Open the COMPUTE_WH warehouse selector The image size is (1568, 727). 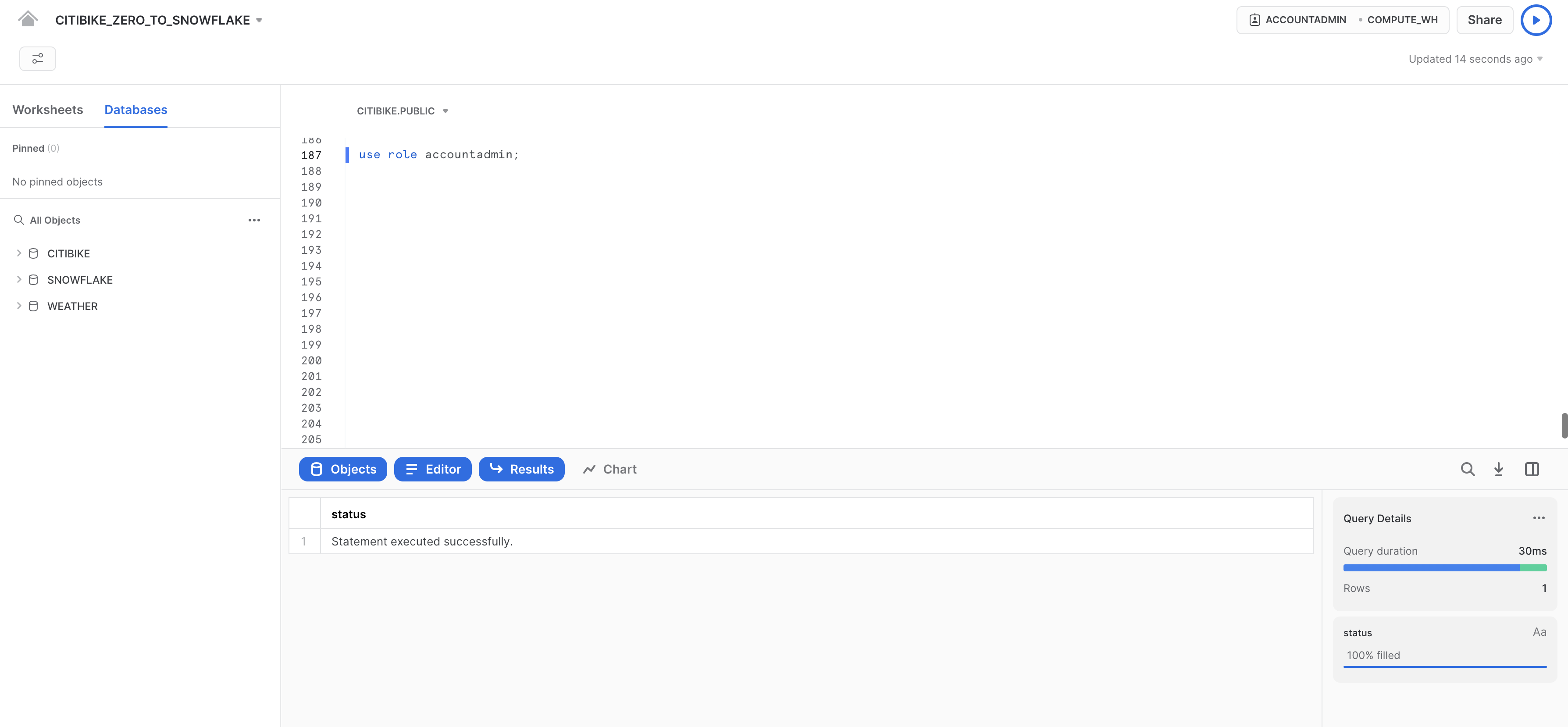[1402, 19]
